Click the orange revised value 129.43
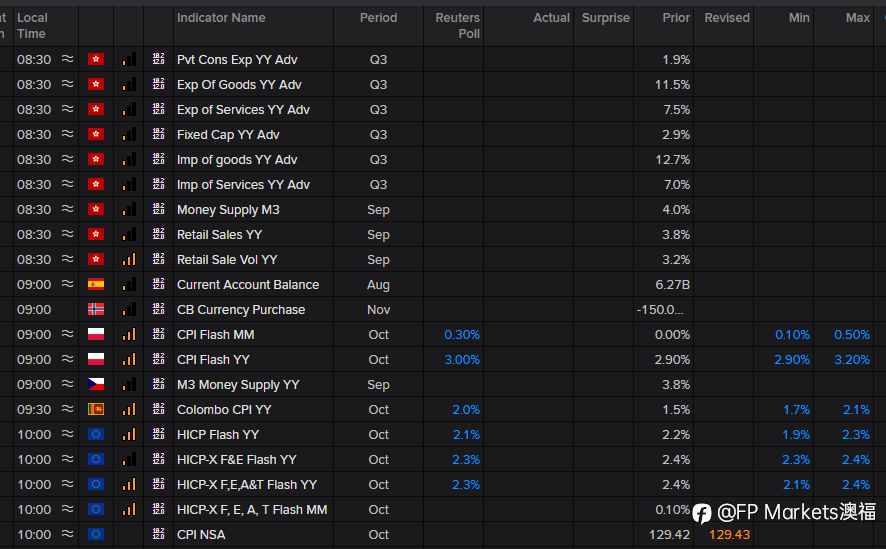Image resolution: width=886 pixels, height=549 pixels. point(727,535)
